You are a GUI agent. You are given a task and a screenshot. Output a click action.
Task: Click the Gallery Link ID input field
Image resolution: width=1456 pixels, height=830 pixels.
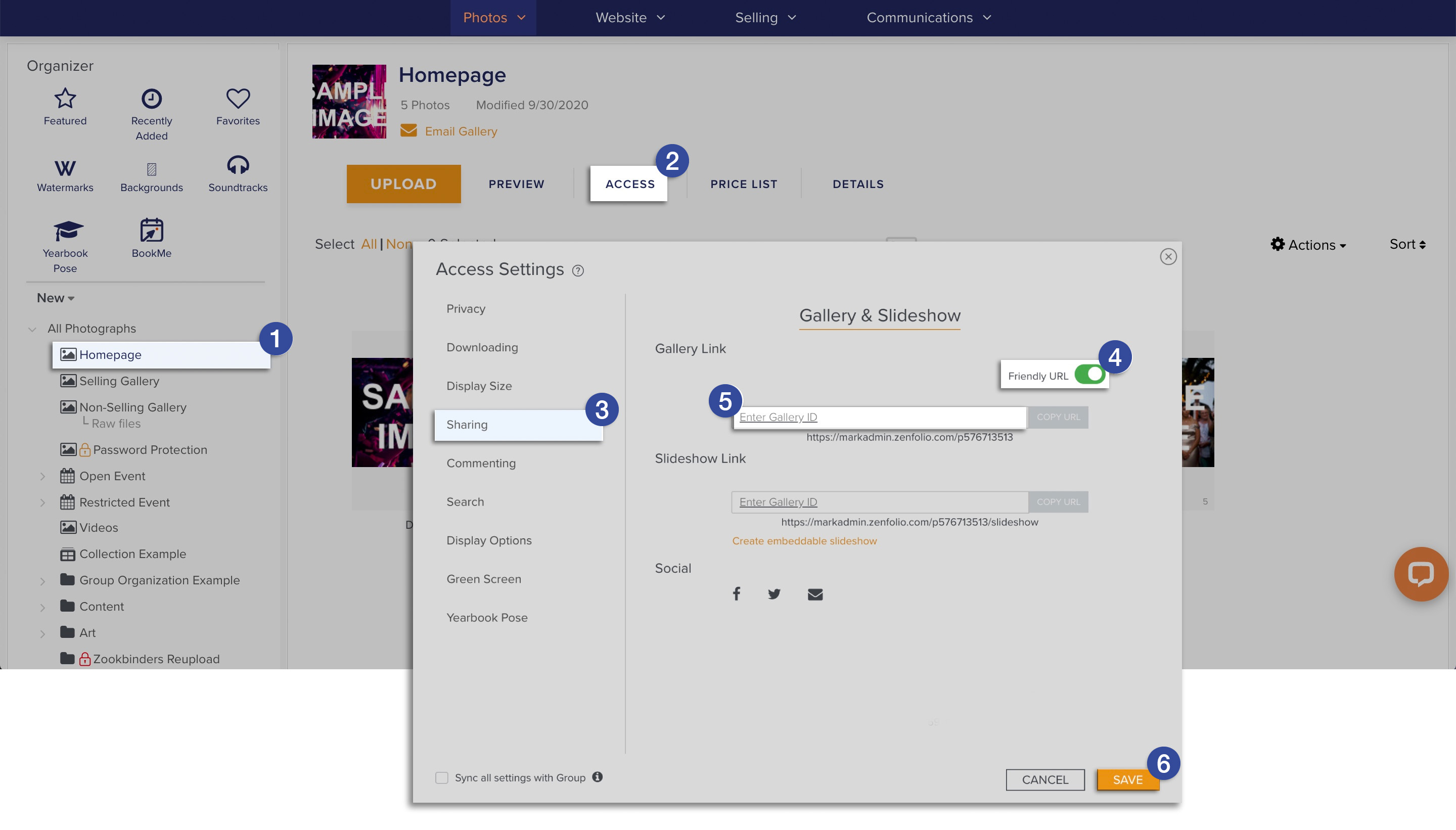pos(880,417)
